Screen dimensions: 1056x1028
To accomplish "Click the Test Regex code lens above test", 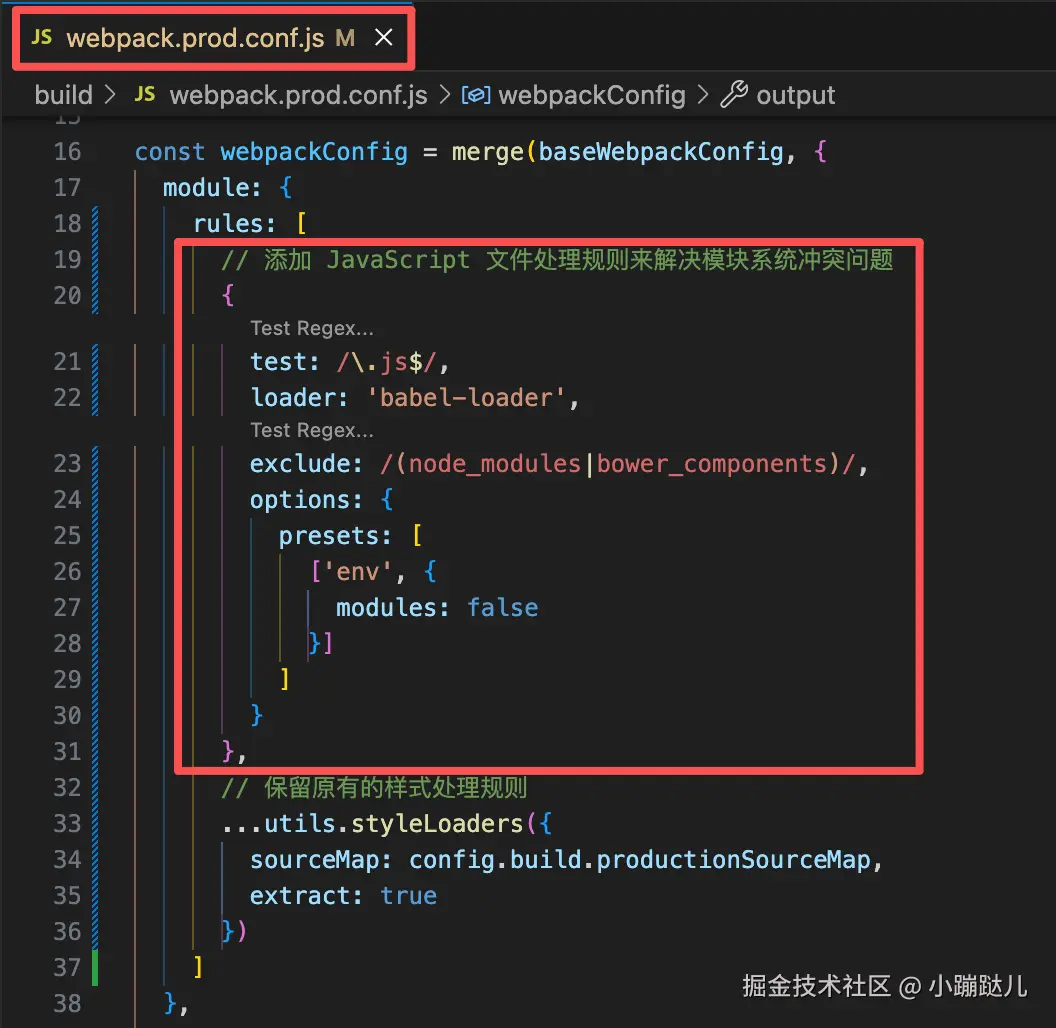I will 312,328.
